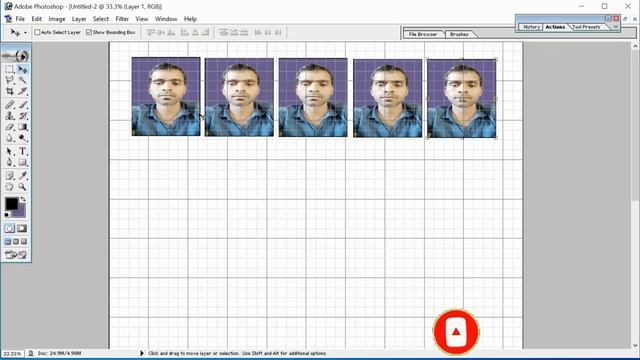Select the Dodge tool
Image resolution: width=640 pixels, height=360 pixels.
click(x=22, y=138)
